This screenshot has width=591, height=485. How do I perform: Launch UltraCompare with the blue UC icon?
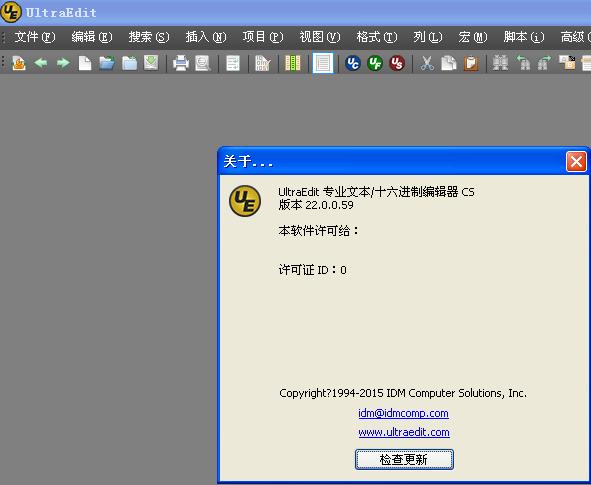353,63
